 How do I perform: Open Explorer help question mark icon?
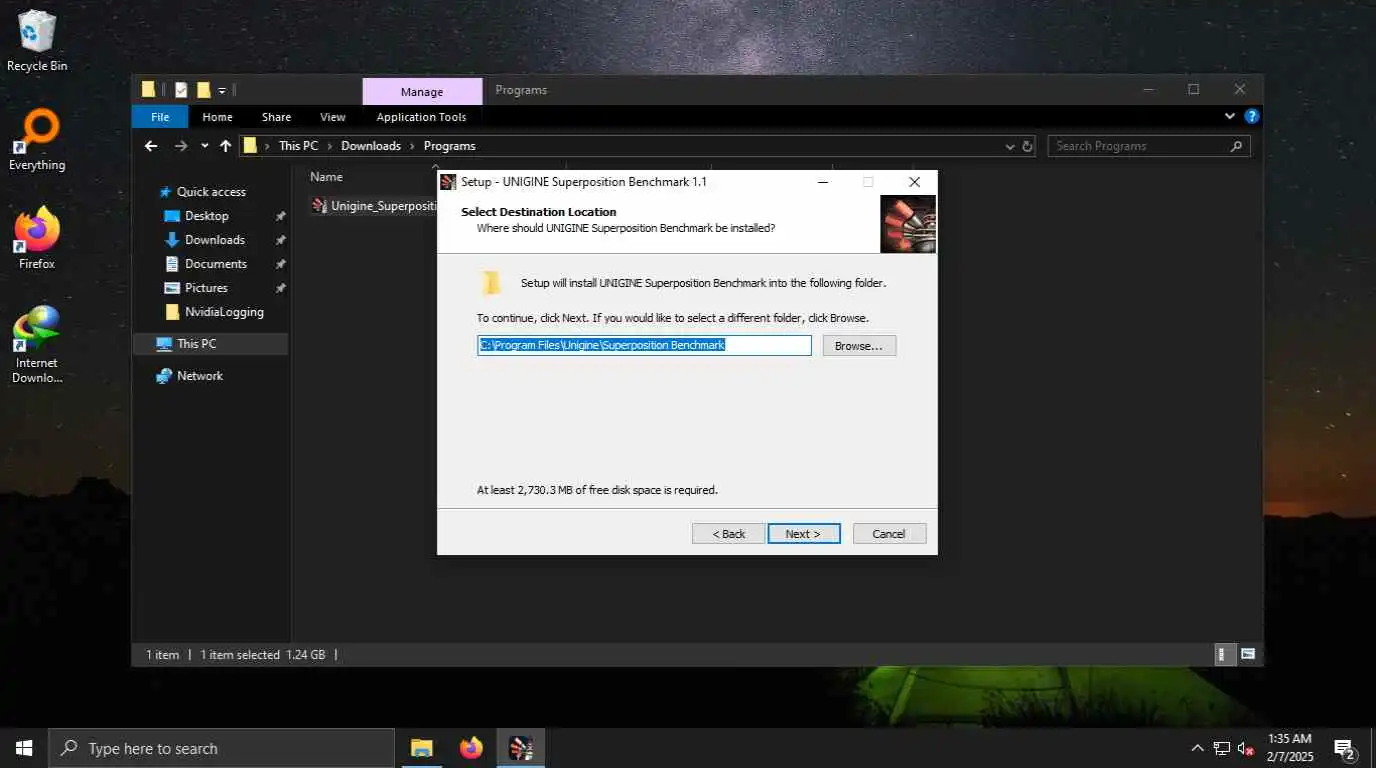[1251, 116]
